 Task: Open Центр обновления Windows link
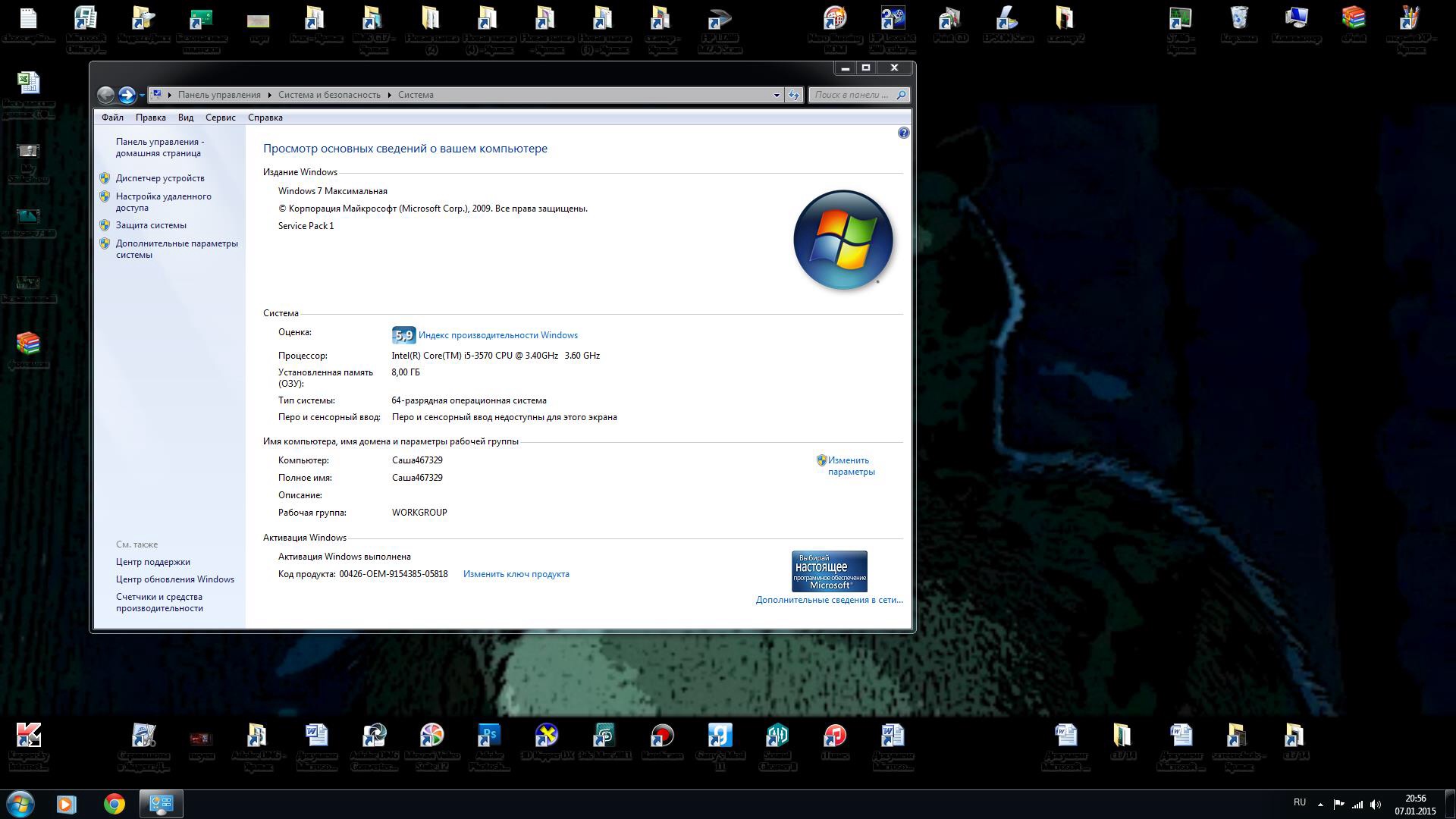click(175, 579)
